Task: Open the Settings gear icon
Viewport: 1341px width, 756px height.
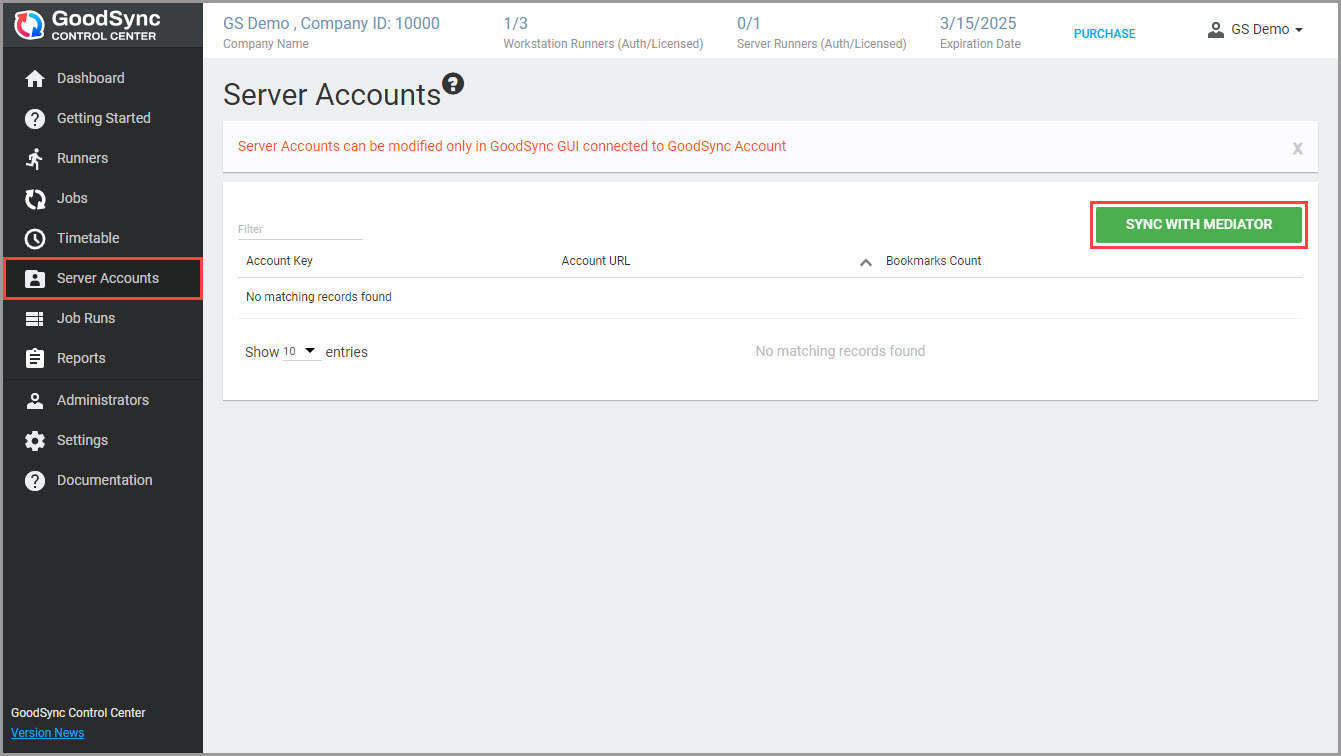Action: coord(35,440)
